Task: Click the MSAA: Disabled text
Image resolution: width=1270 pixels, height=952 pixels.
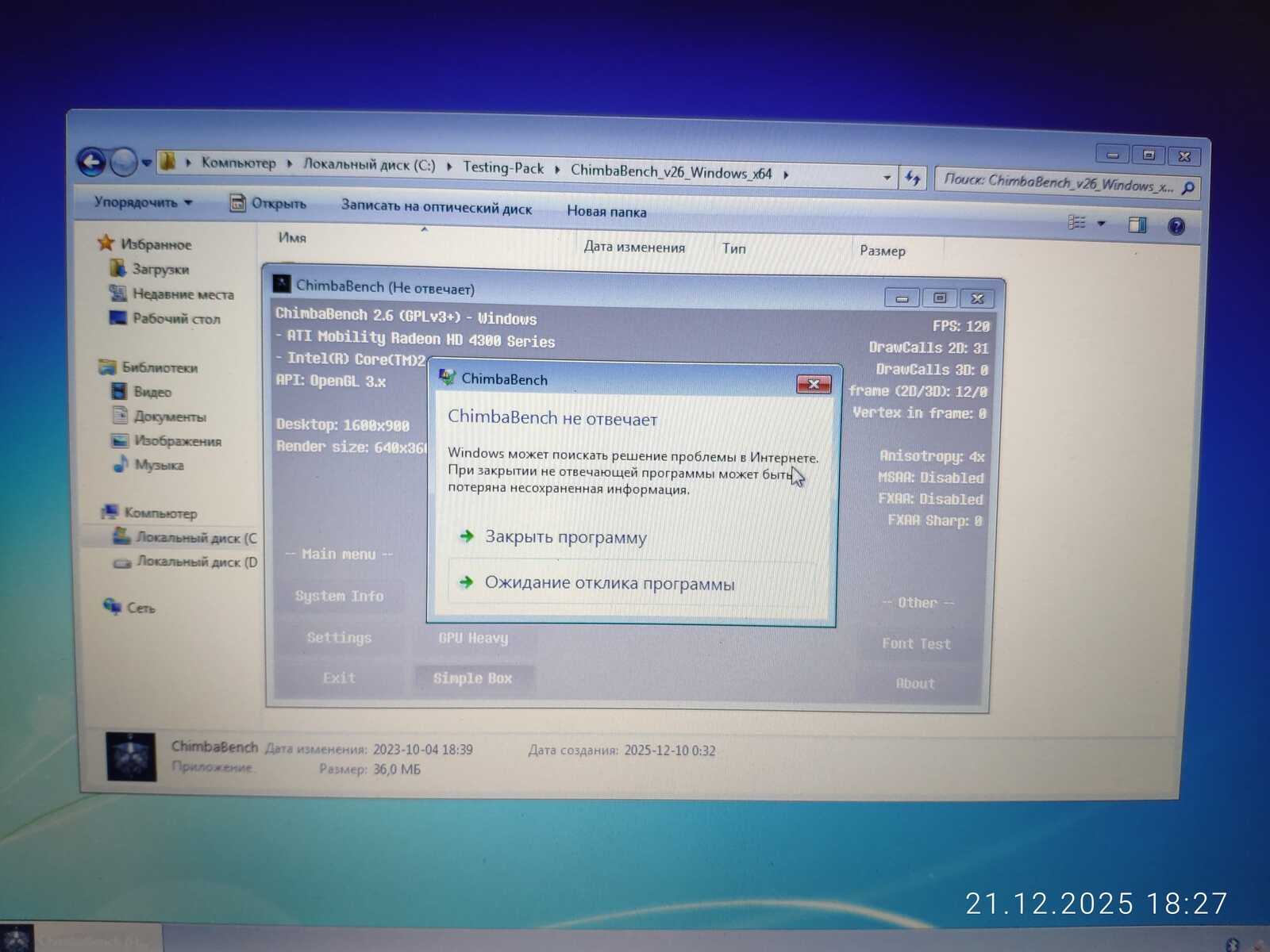Action: 930,478
